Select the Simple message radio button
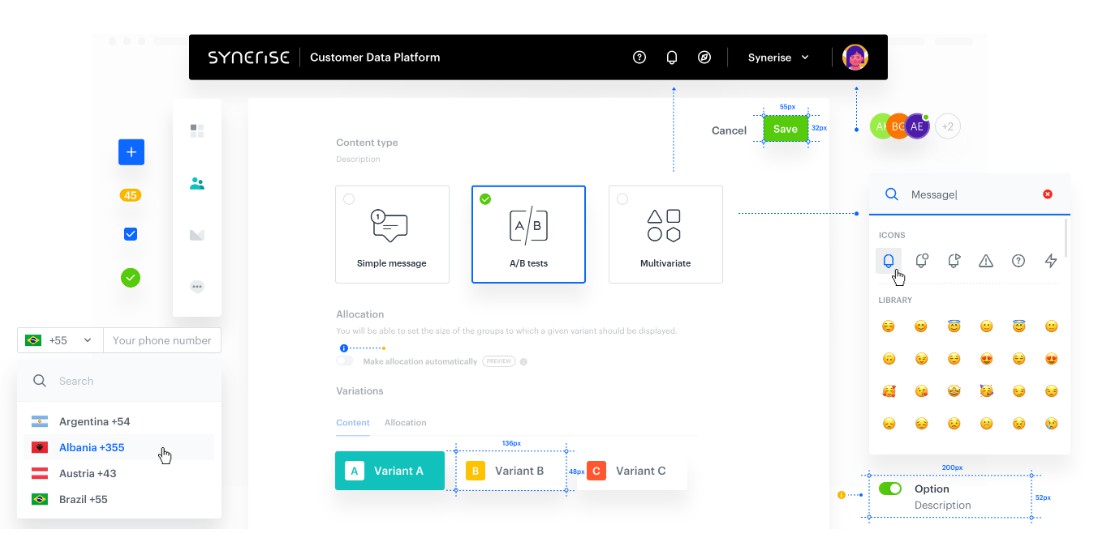Viewport: 1101px width, 533px height. (x=349, y=200)
